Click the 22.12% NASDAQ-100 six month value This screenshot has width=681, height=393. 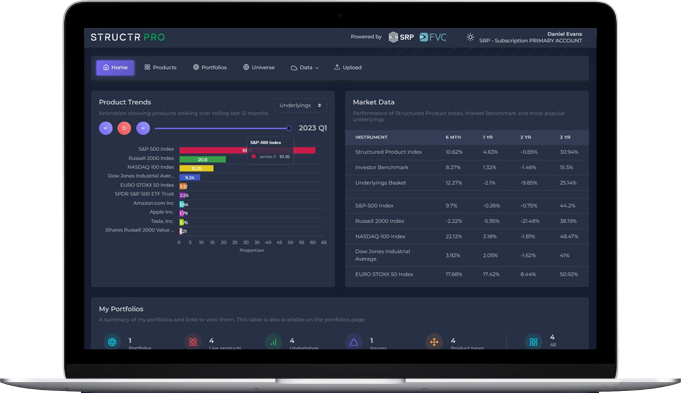click(x=454, y=237)
